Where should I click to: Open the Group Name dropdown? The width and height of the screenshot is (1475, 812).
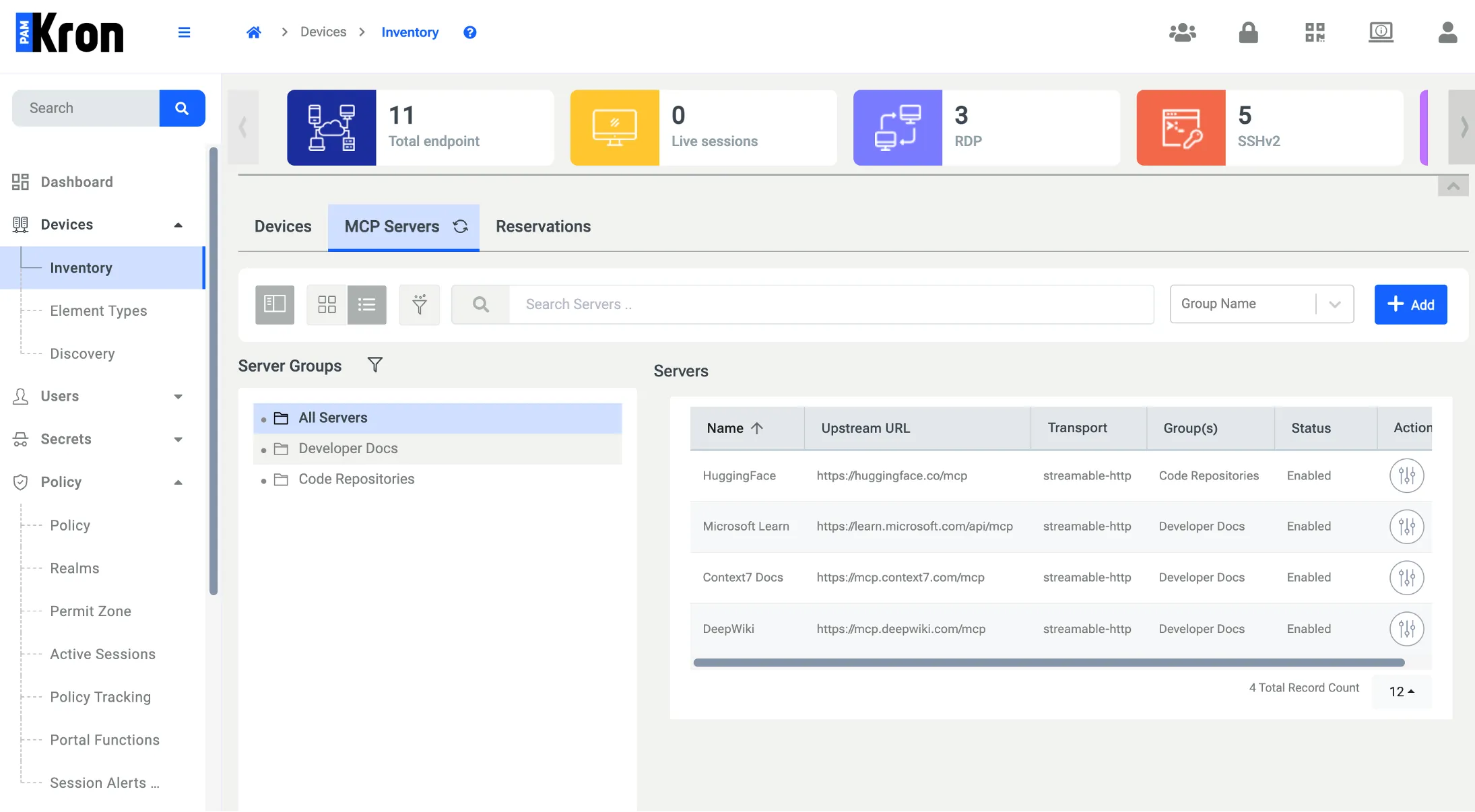1261,304
